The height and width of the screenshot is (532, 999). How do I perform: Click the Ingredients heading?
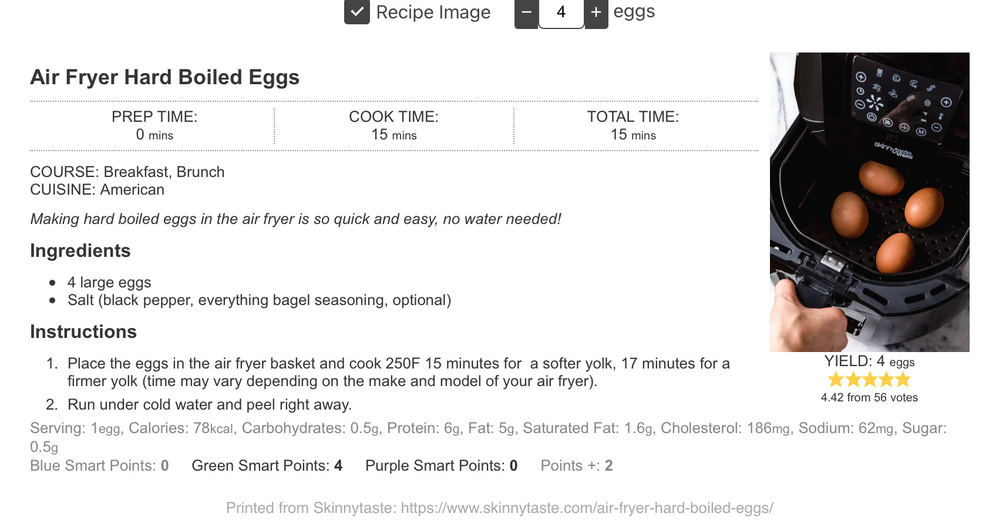click(80, 250)
